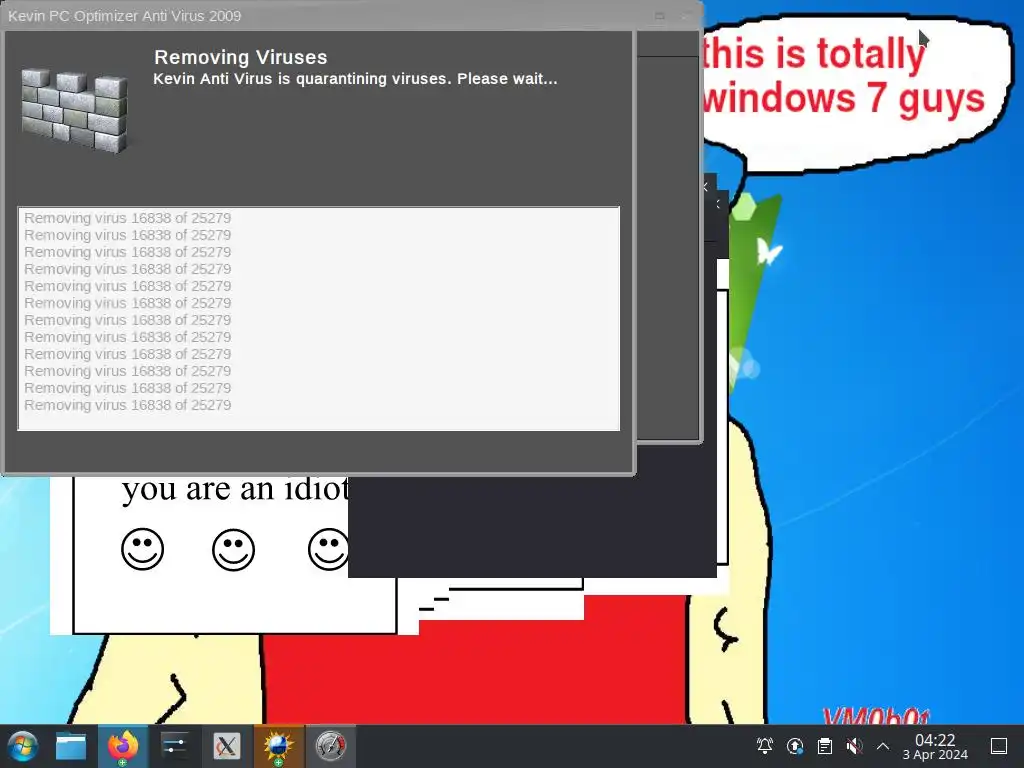Click the first smiley face
Screen dimensions: 1024x768
[x=142, y=549]
